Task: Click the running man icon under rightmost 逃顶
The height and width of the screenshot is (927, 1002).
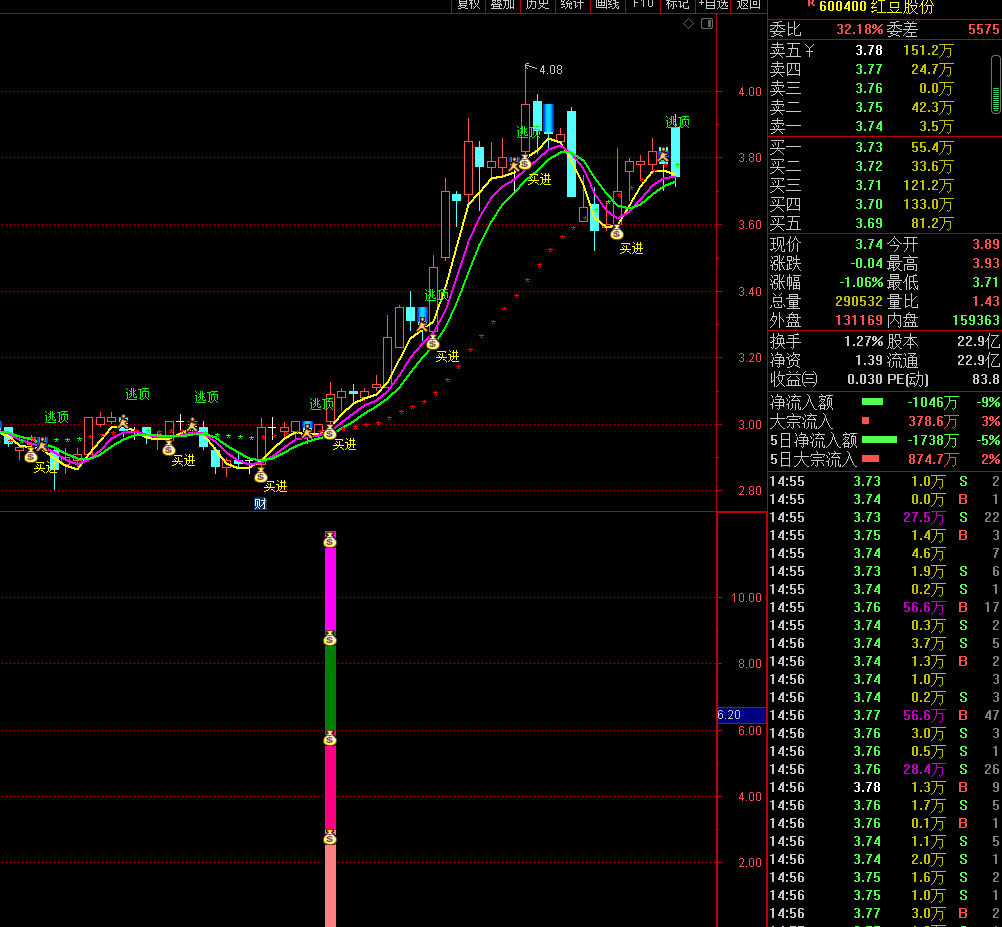Action: point(661,155)
